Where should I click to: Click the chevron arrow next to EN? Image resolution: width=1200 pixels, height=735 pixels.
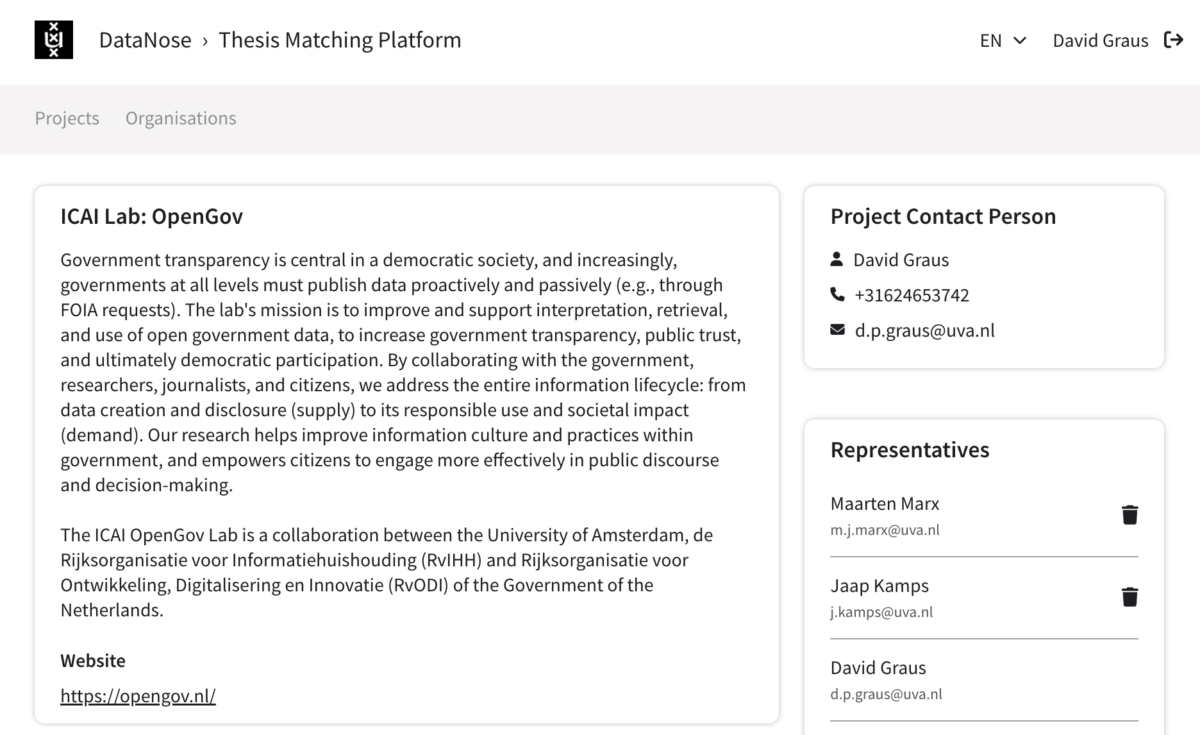(1020, 41)
